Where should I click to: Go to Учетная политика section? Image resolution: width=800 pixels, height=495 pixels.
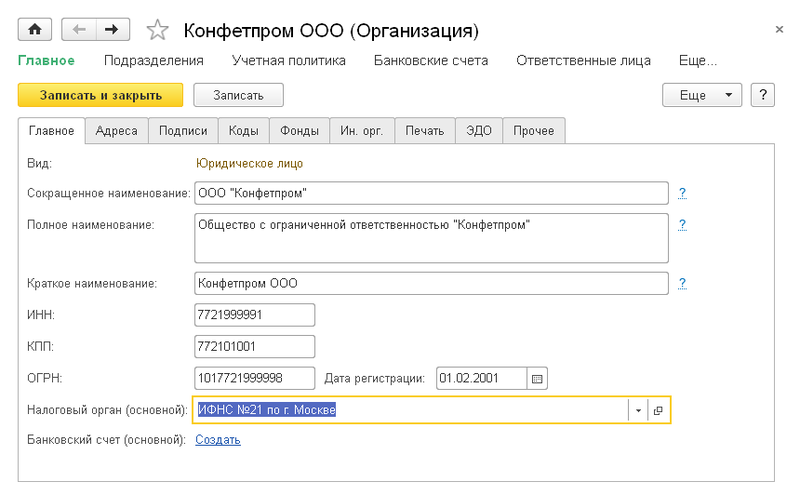click(289, 60)
